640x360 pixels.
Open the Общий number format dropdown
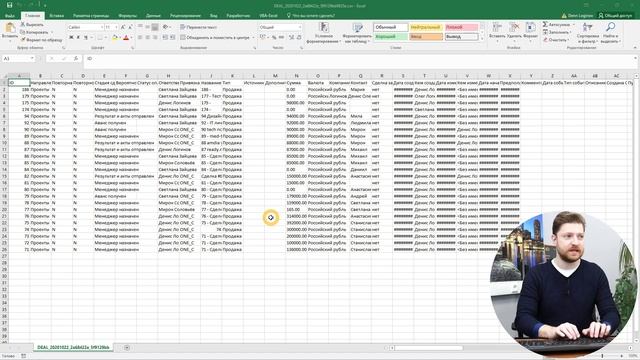[x=300, y=27]
